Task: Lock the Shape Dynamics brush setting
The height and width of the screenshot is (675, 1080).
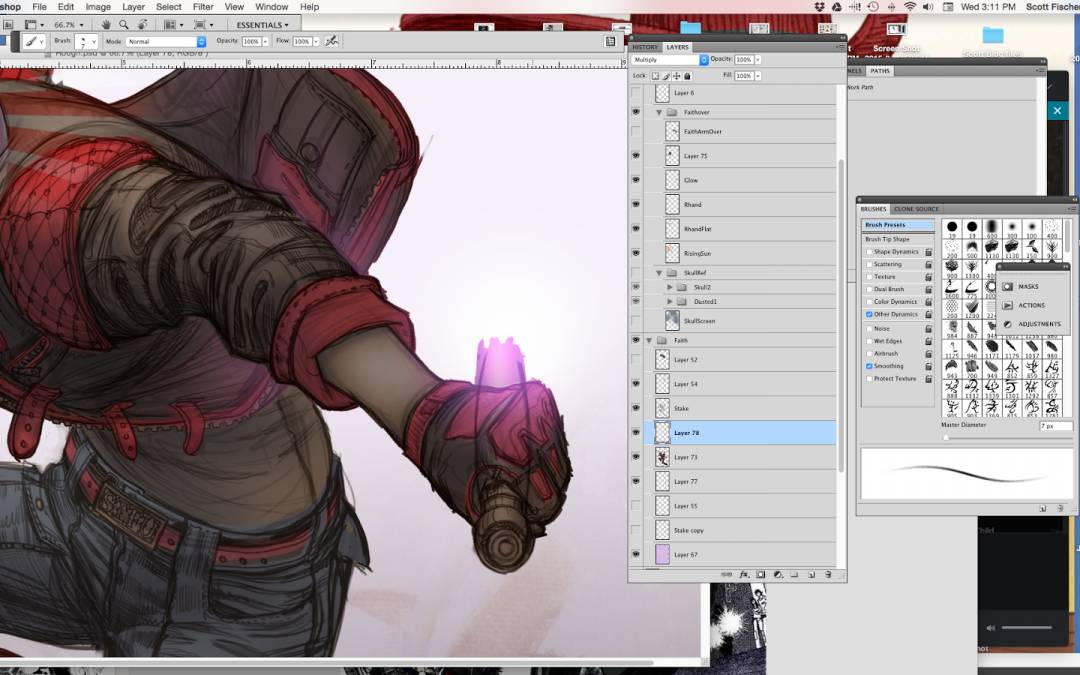Action: [x=928, y=252]
